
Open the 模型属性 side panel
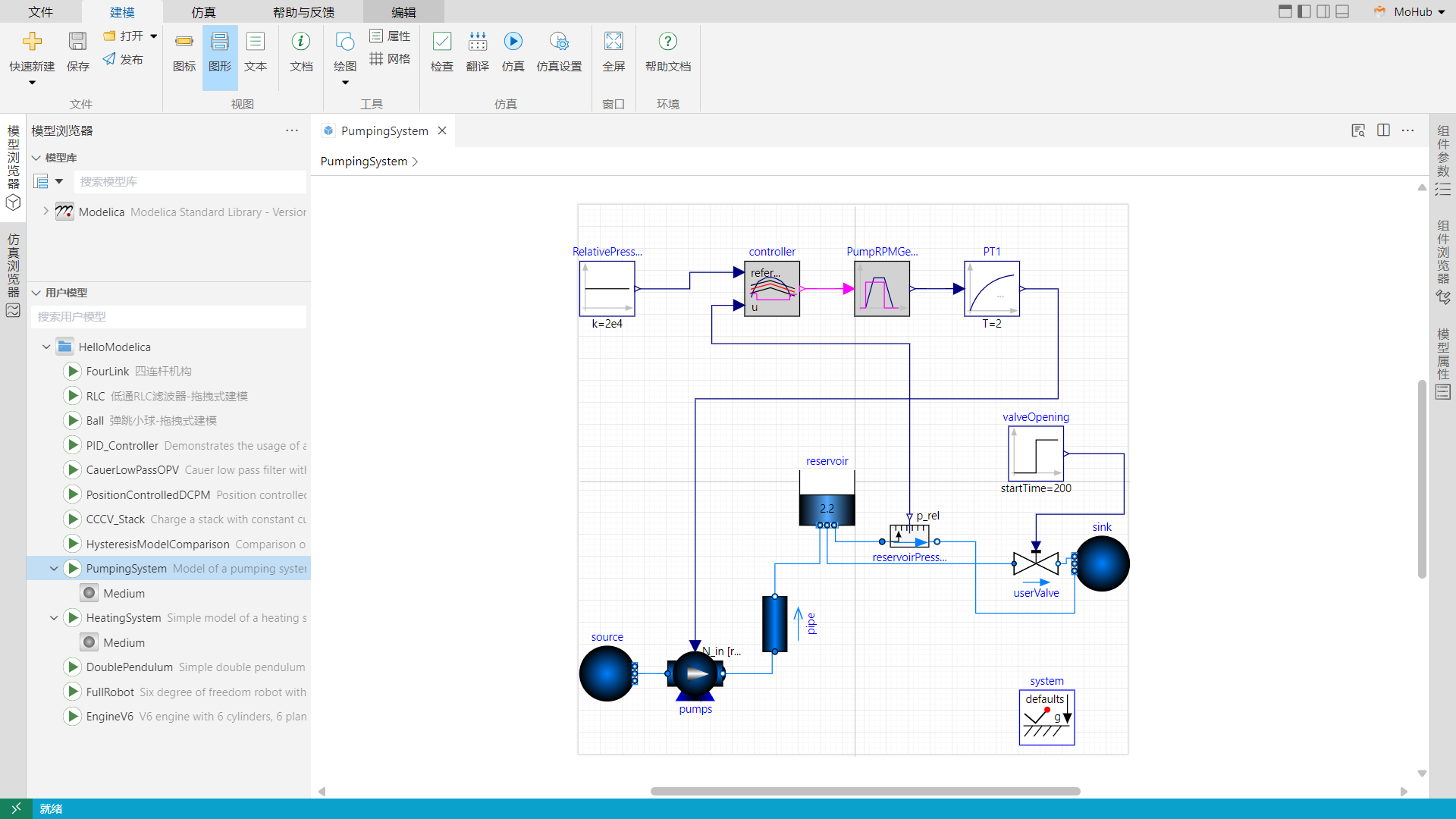[x=1442, y=363]
